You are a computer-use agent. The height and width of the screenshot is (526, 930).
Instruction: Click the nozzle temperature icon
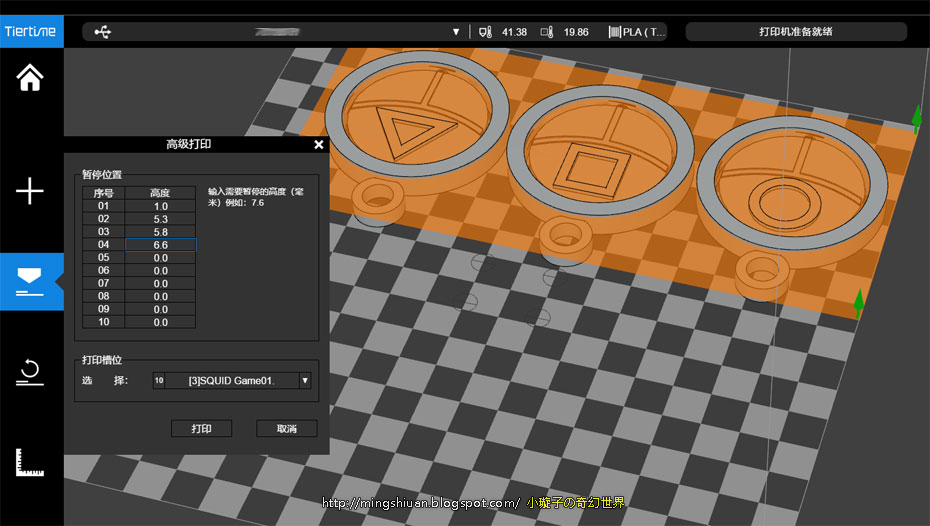pos(485,32)
